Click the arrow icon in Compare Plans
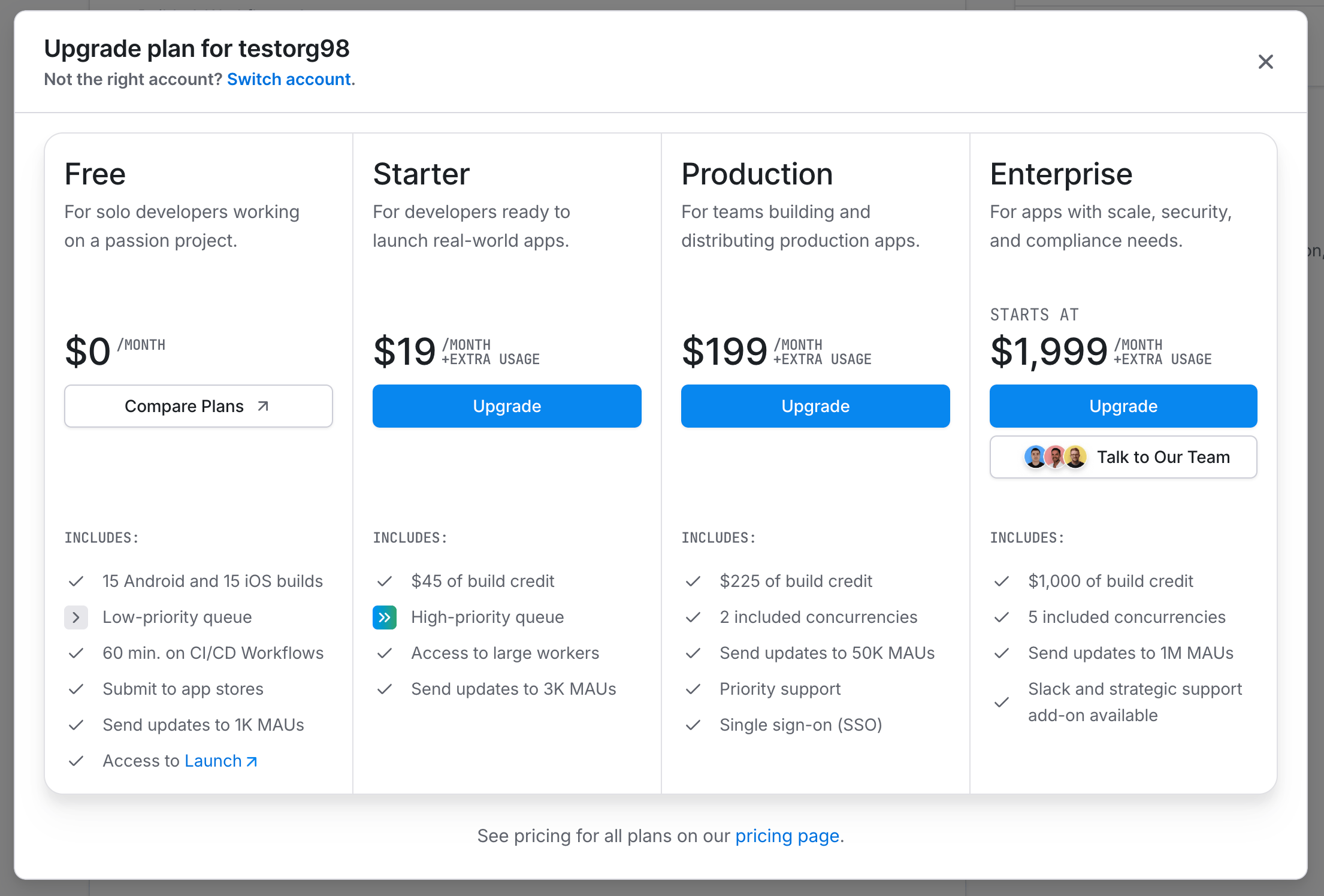Image resolution: width=1324 pixels, height=896 pixels. click(x=263, y=406)
